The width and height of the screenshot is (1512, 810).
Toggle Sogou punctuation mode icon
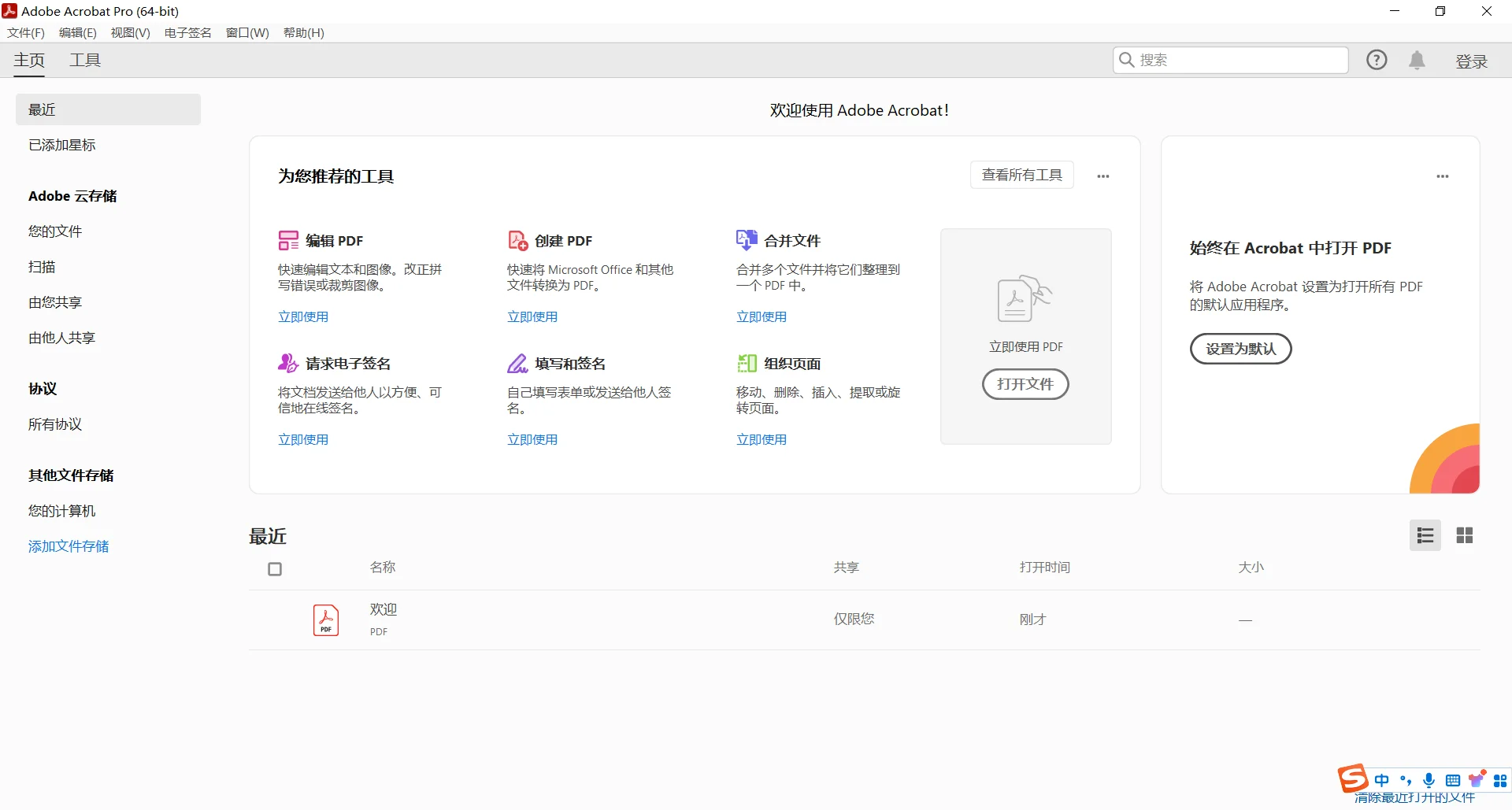(1406, 780)
